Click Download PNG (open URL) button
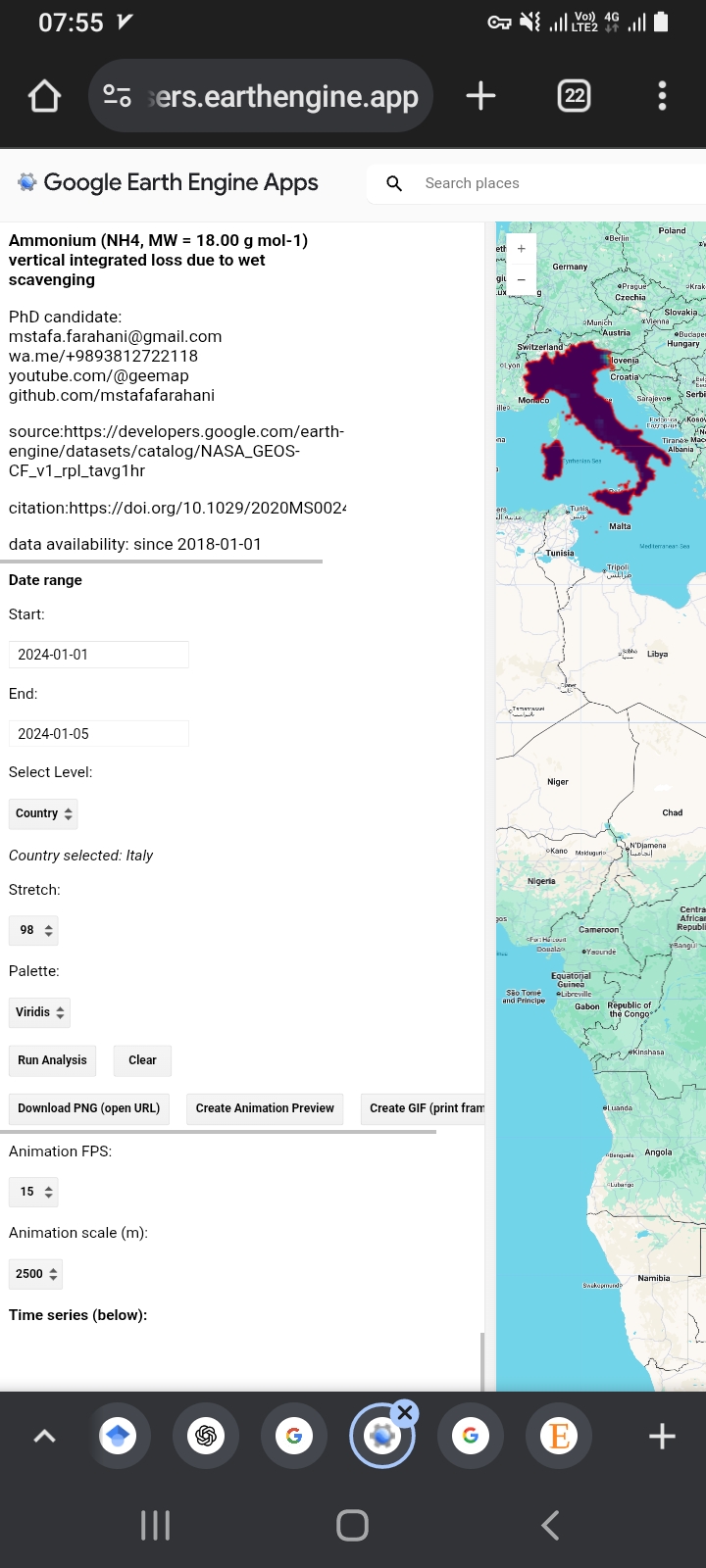This screenshot has height=1568, width=706. point(88,1108)
